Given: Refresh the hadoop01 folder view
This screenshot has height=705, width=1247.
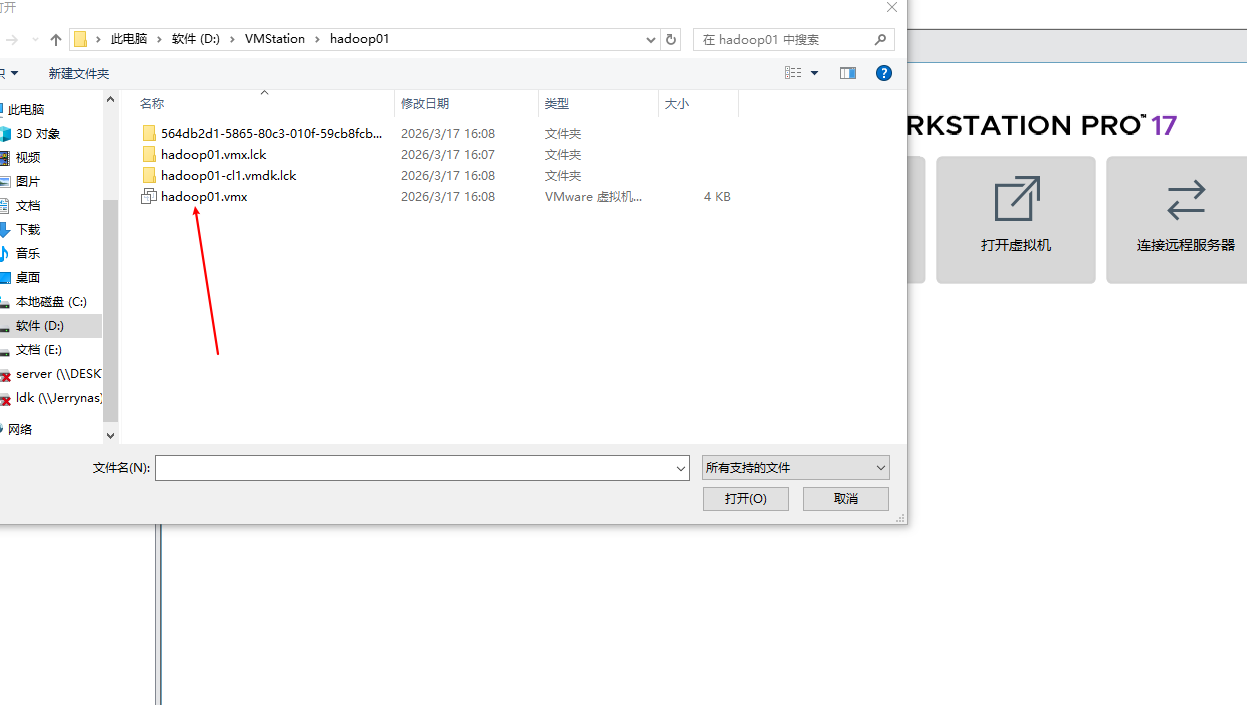Looking at the screenshot, I should [672, 40].
